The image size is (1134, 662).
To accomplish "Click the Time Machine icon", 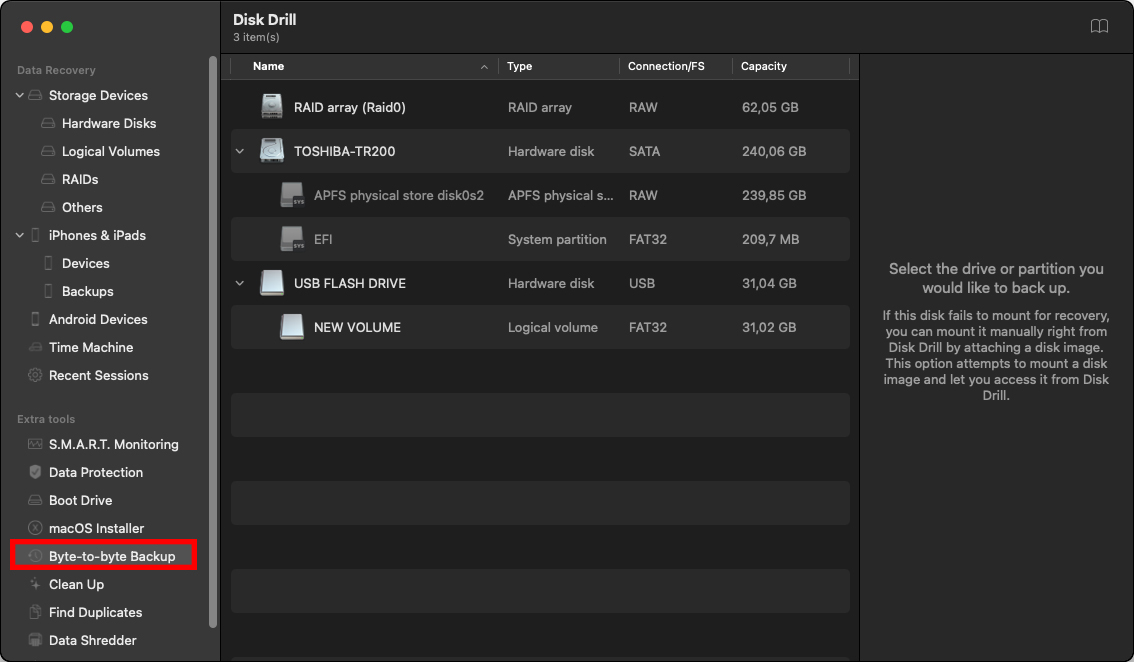I will click(35, 347).
